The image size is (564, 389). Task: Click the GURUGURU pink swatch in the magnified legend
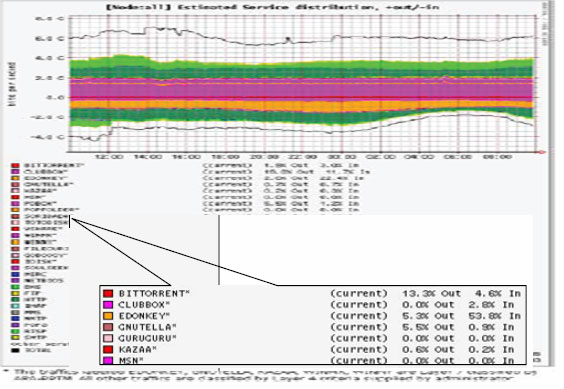[108, 338]
